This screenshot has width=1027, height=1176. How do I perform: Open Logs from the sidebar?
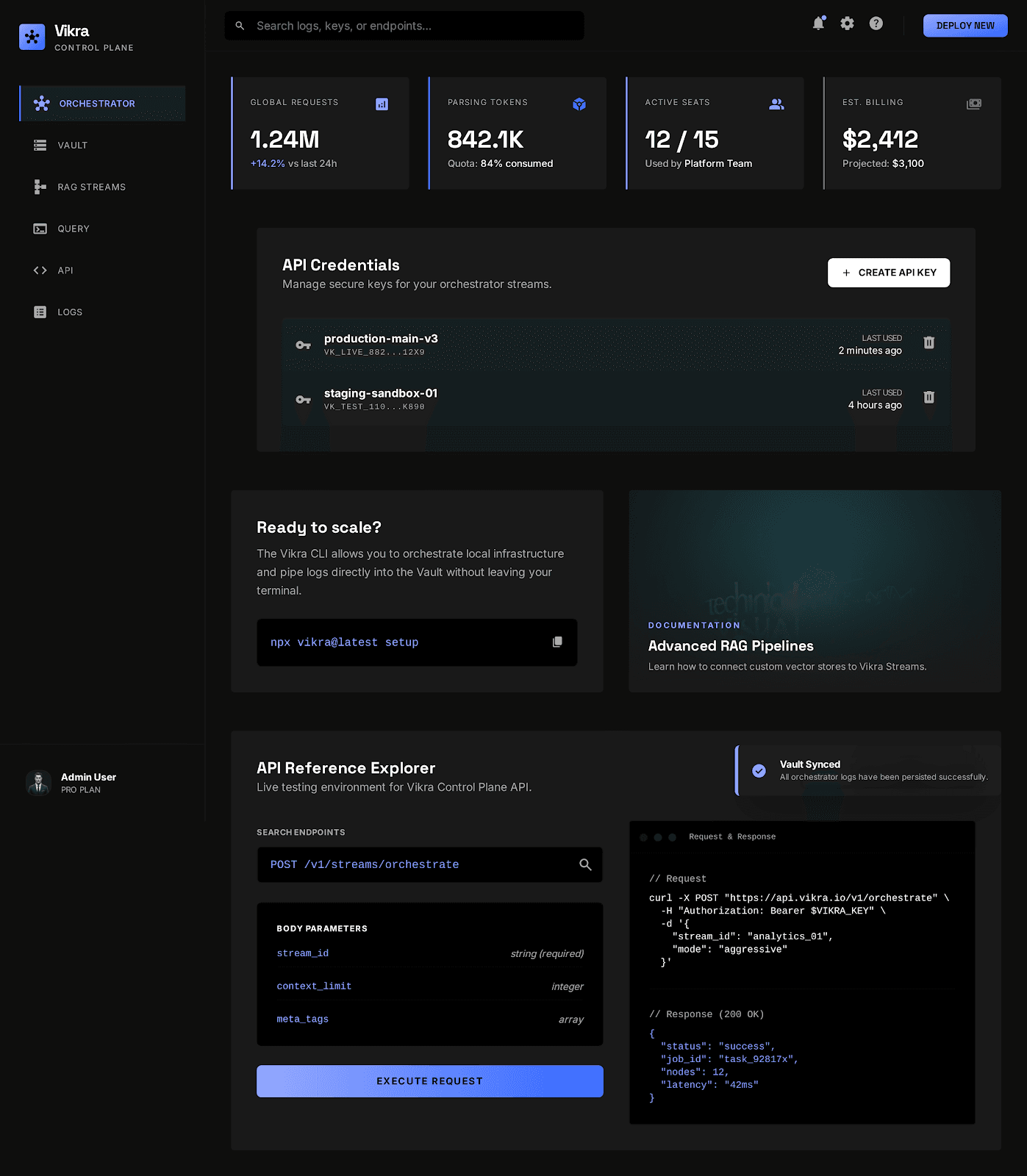tap(102, 312)
